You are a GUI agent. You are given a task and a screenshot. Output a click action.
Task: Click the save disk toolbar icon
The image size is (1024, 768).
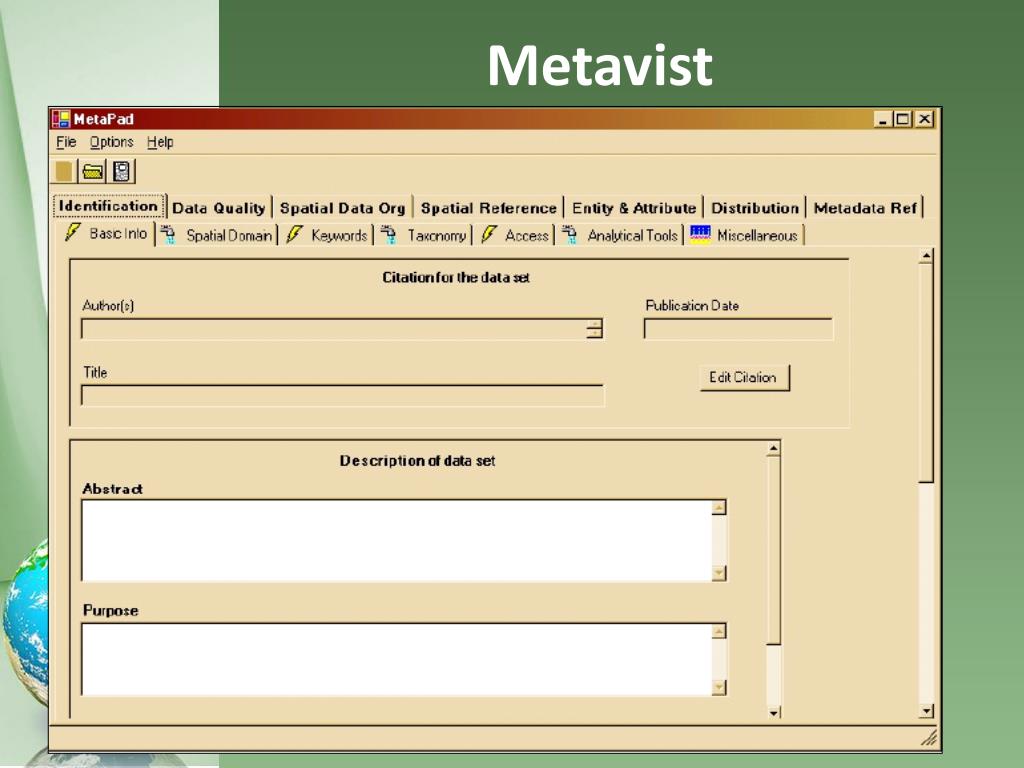coord(121,172)
